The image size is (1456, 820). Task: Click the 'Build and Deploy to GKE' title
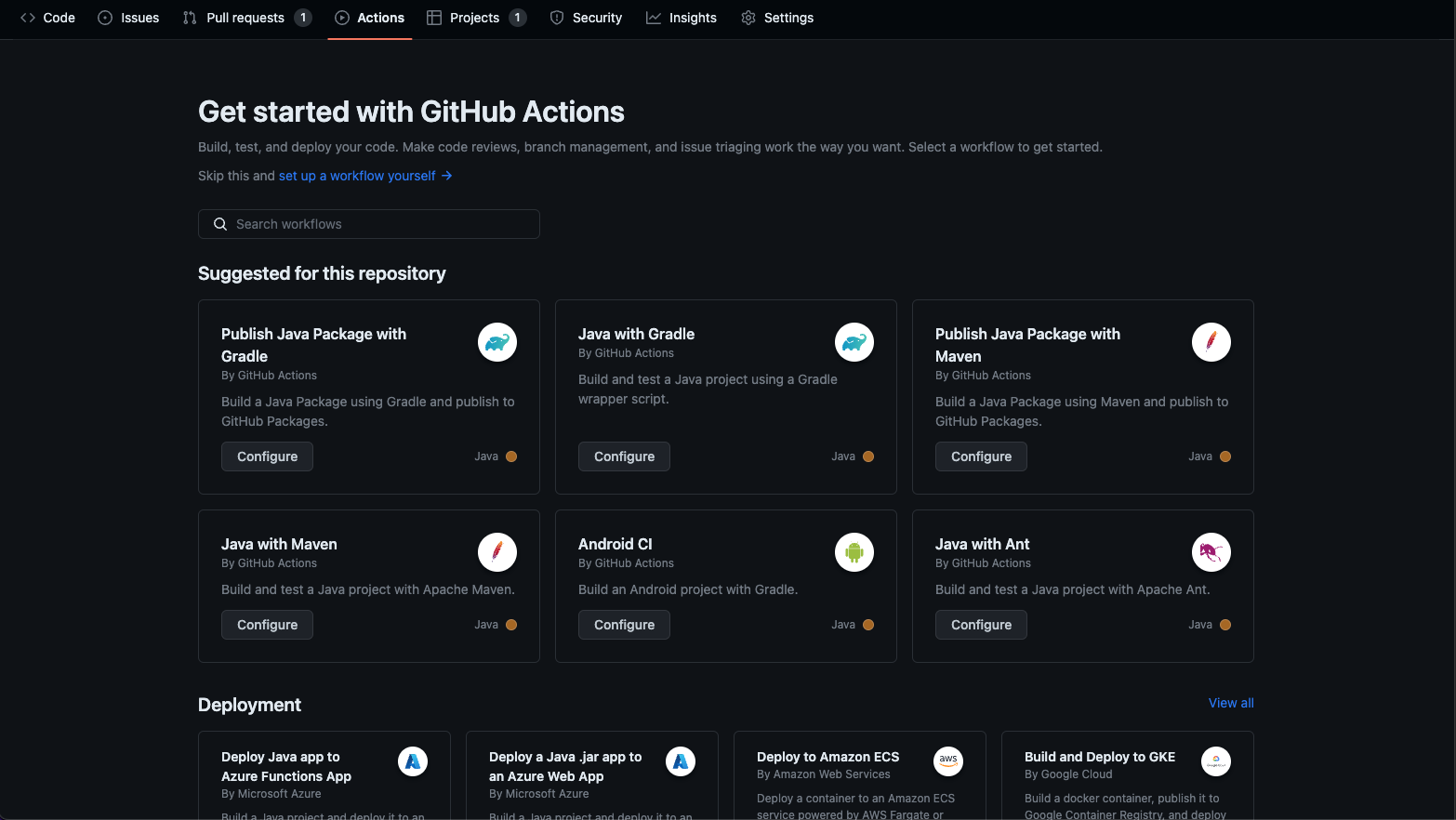click(x=1100, y=757)
